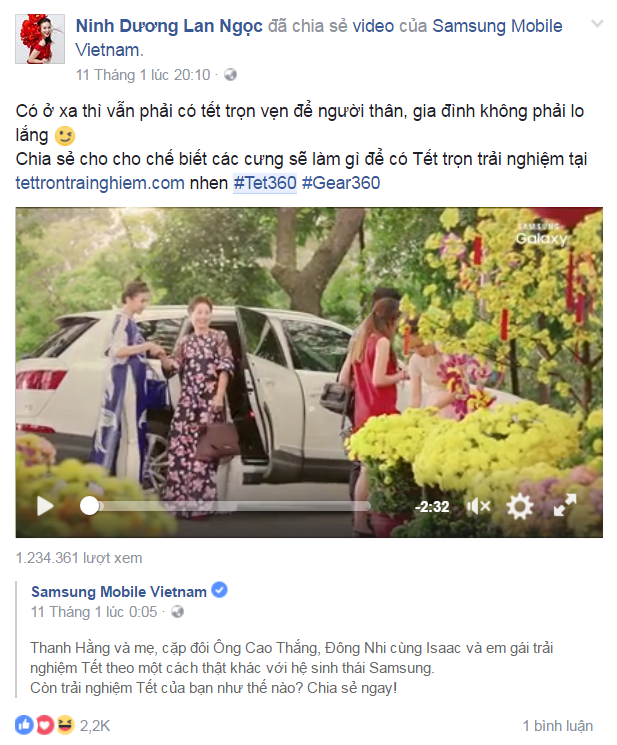617x745 pixels.
Task: Click the Love heart reaction icon
Action: [x=45, y=725]
